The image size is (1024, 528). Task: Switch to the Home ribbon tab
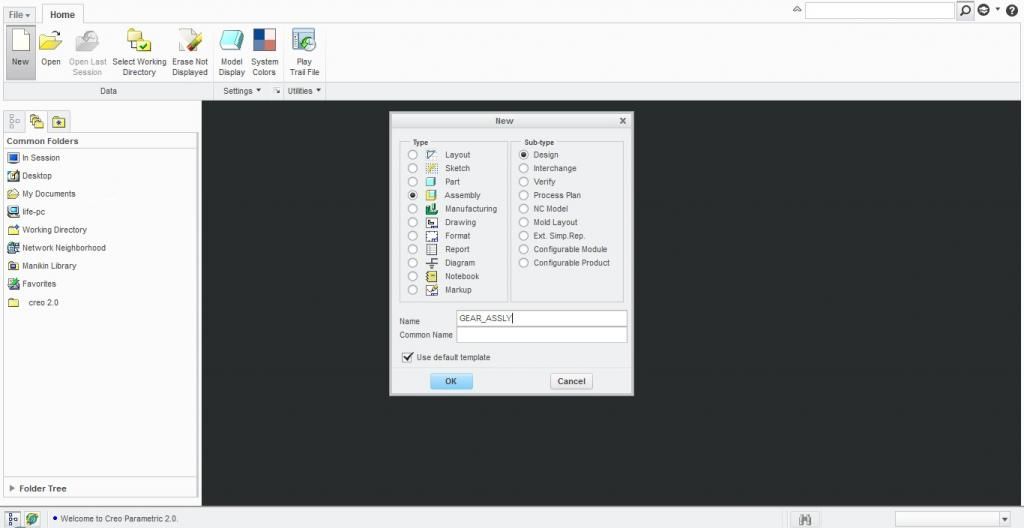(62, 14)
